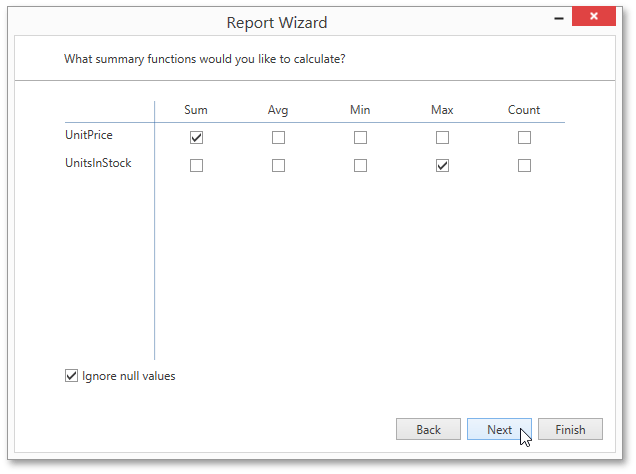Toggle Ignore null values checkbox
The image size is (636, 474).
[x=71, y=375]
